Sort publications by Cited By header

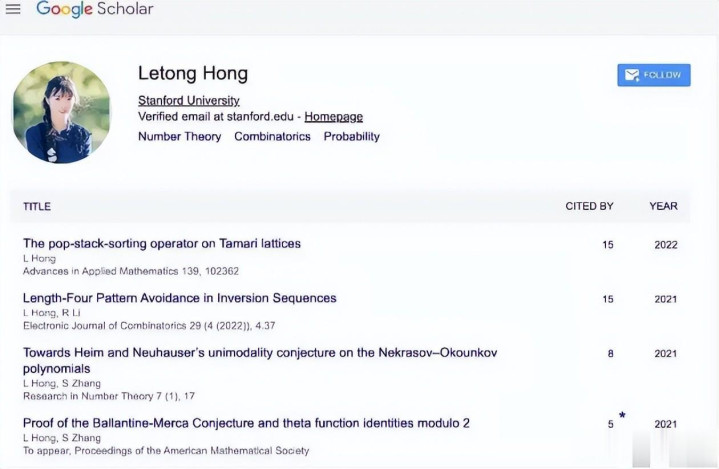pos(589,206)
